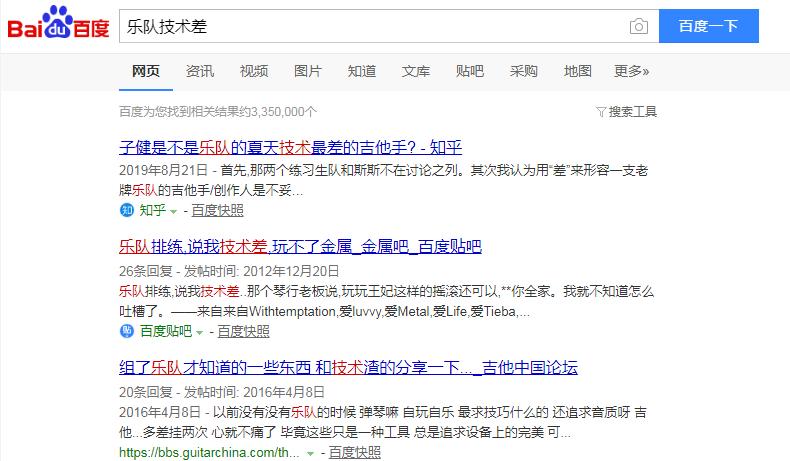Click the 百度一下 search button
This screenshot has height=461, width=790.
point(708,26)
